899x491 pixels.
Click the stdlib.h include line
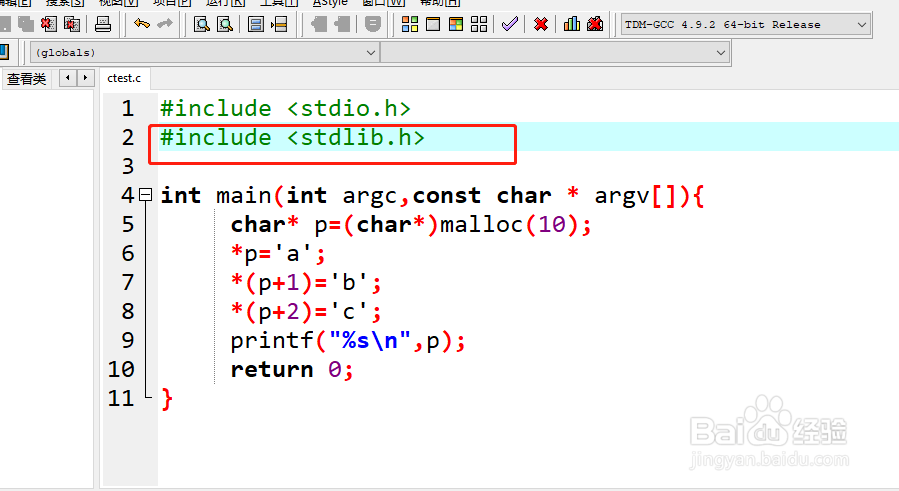(x=292, y=138)
